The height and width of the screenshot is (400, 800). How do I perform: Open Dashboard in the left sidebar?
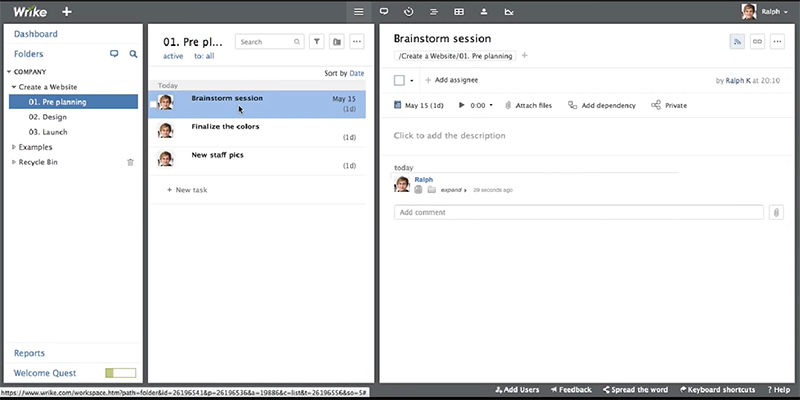[x=36, y=34]
